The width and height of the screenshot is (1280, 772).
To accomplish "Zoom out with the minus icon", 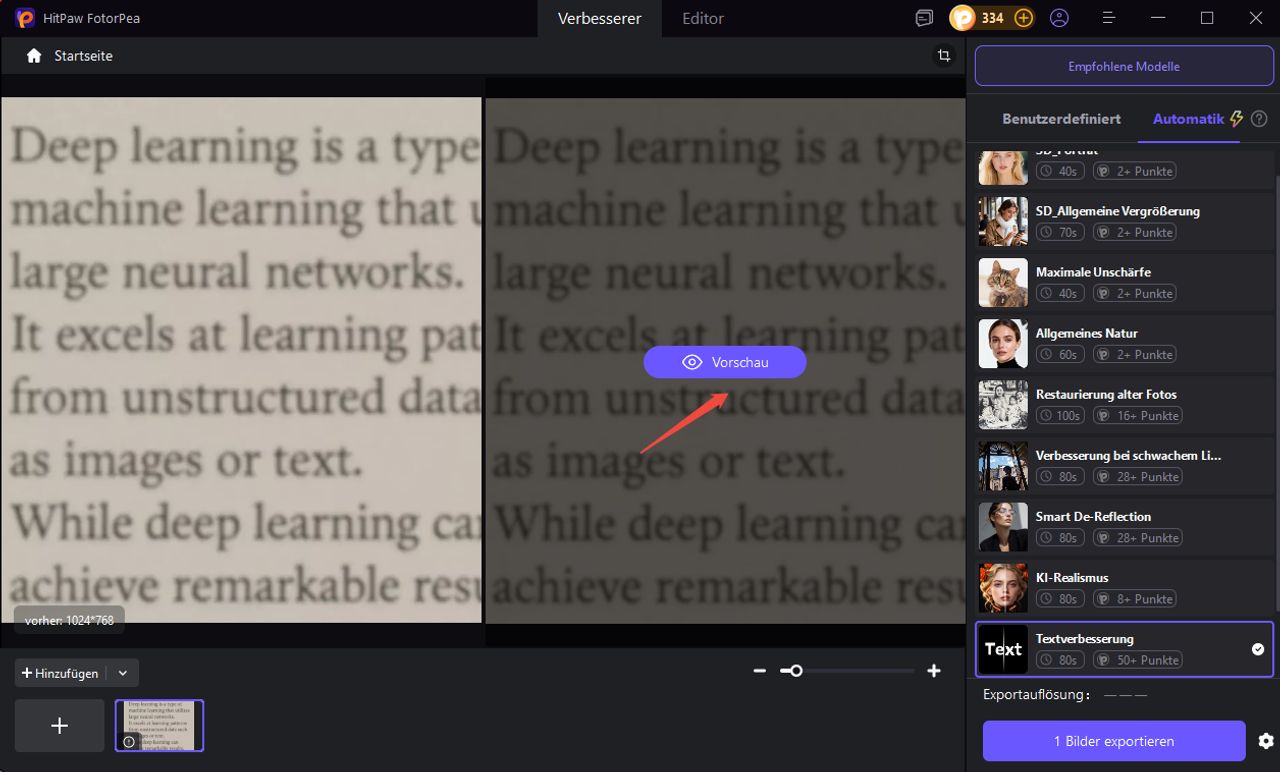I will [760, 671].
